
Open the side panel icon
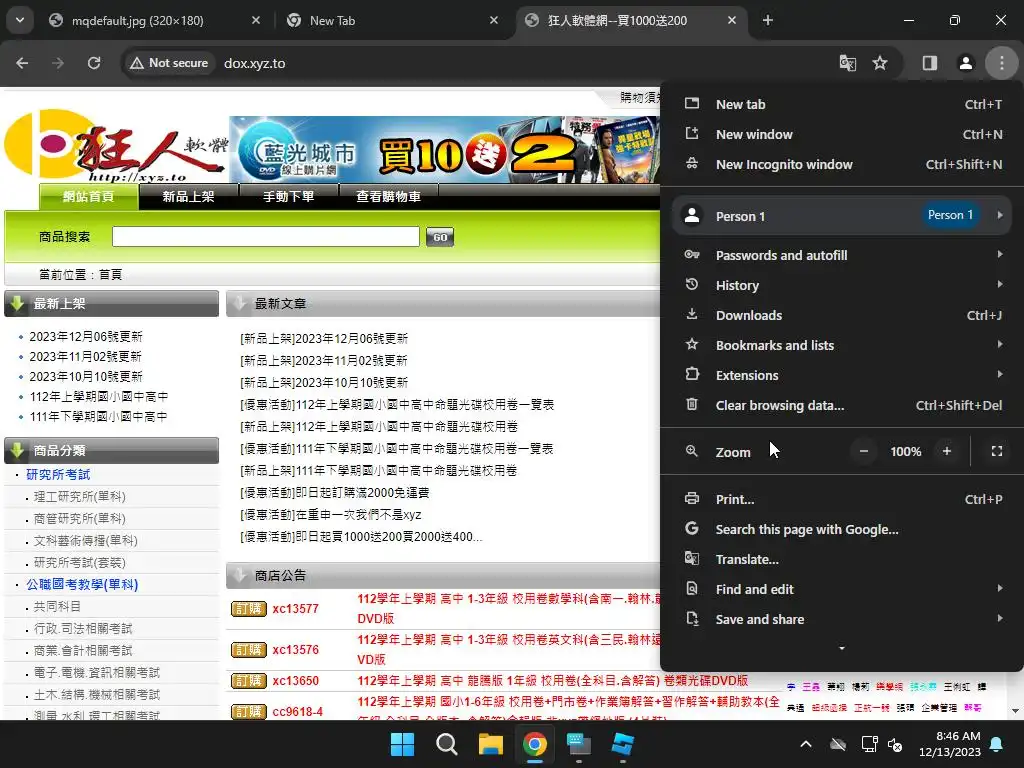coord(929,63)
